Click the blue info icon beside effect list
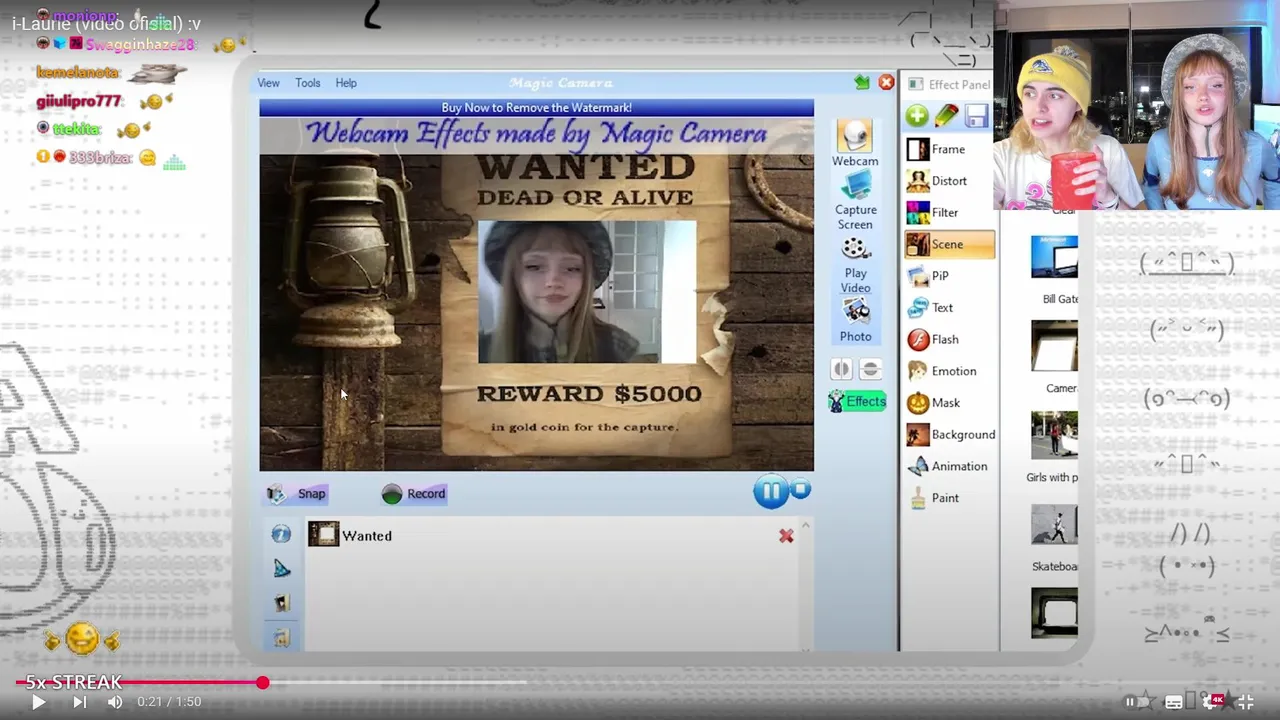Viewport: 1280px width, 720px height. coord(281,535)
